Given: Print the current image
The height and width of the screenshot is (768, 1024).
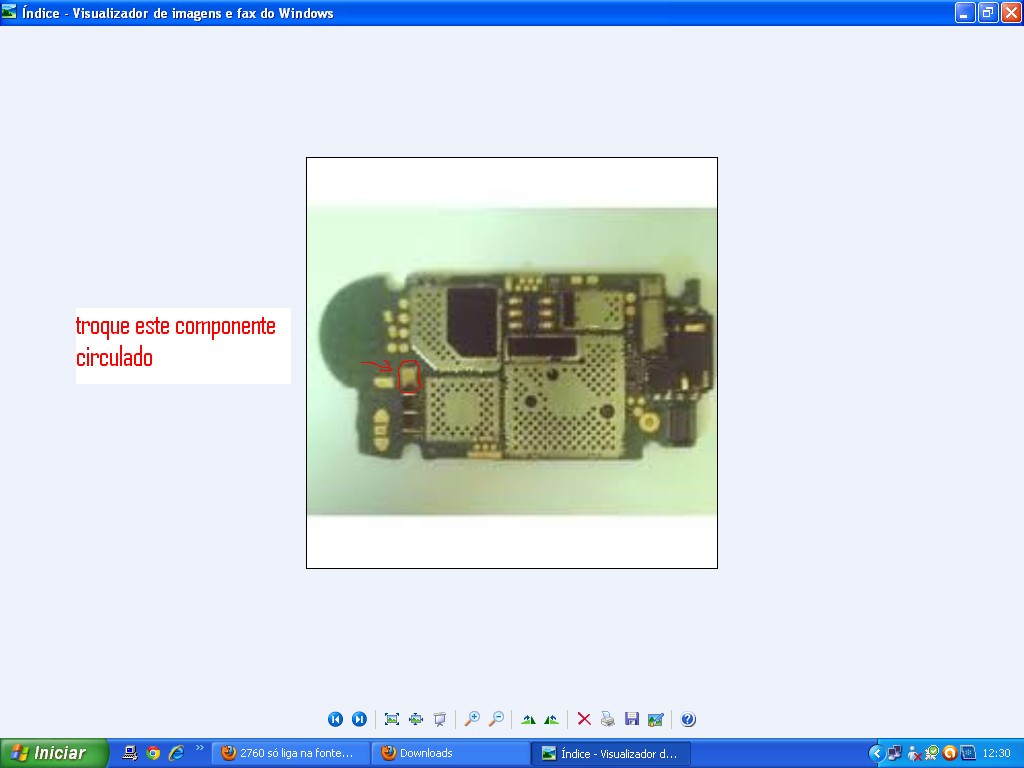Looking at the screenshot, I should 608,719.
